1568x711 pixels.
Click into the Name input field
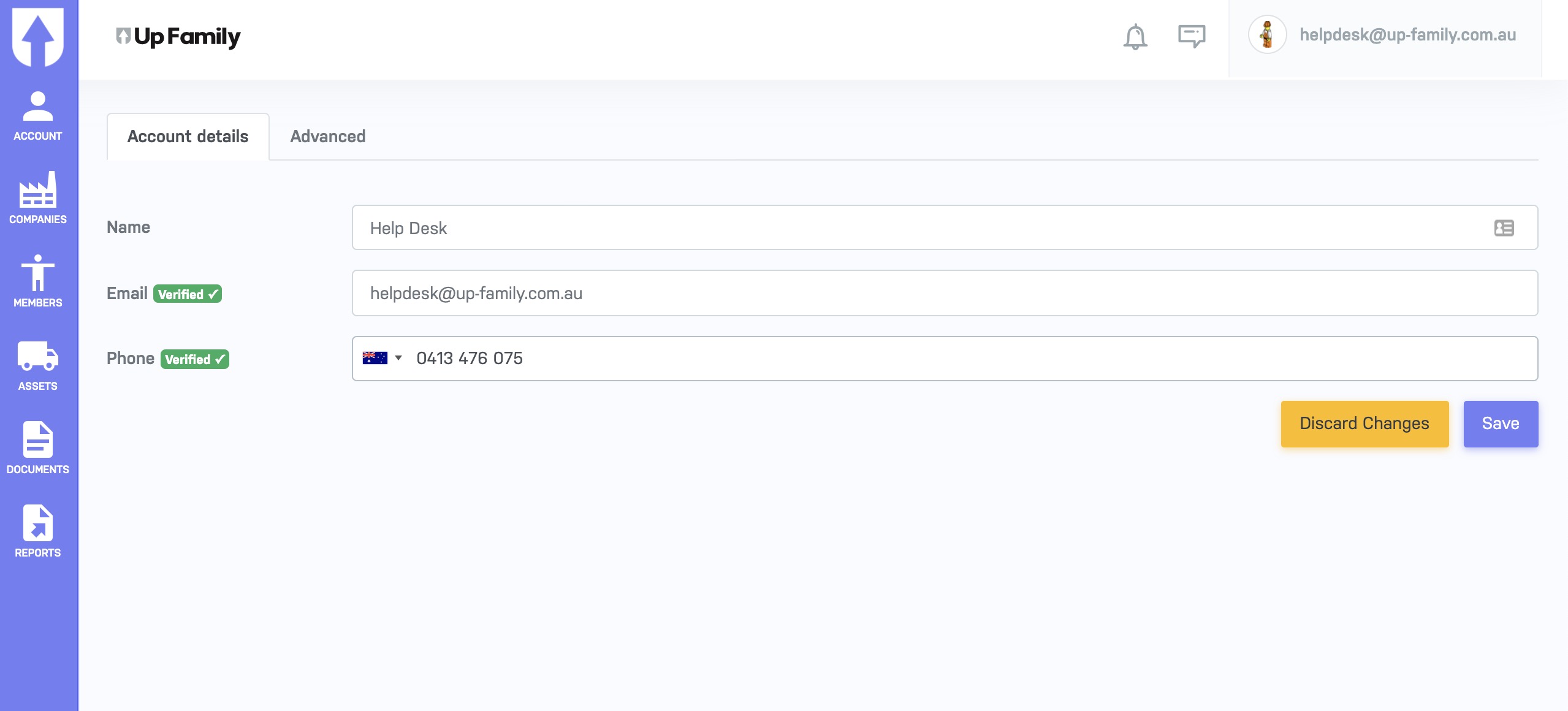click(x=919, y=228)
